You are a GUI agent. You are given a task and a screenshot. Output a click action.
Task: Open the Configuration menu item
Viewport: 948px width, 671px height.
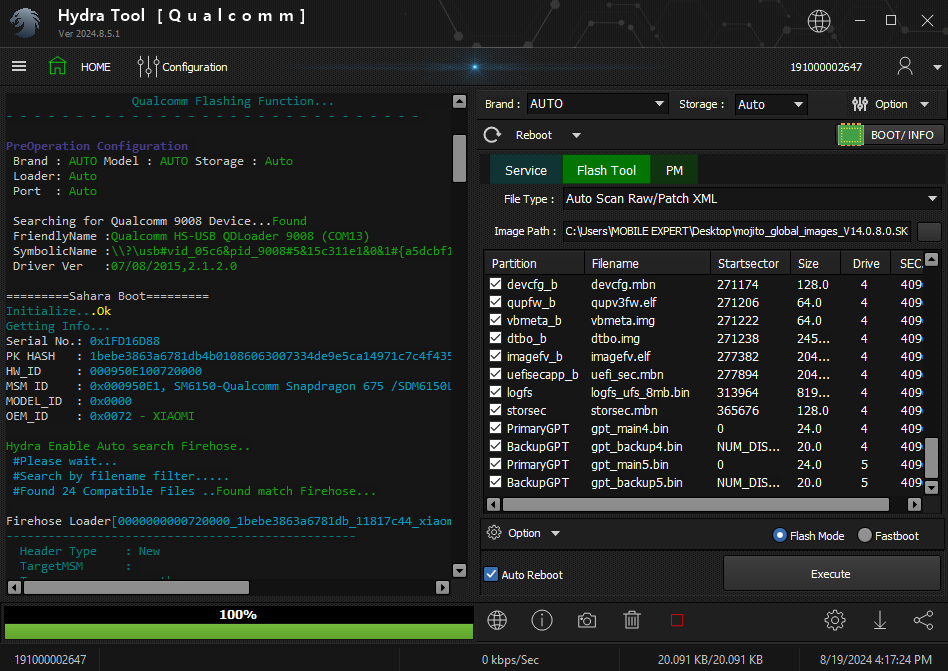[x=195, y=67]
